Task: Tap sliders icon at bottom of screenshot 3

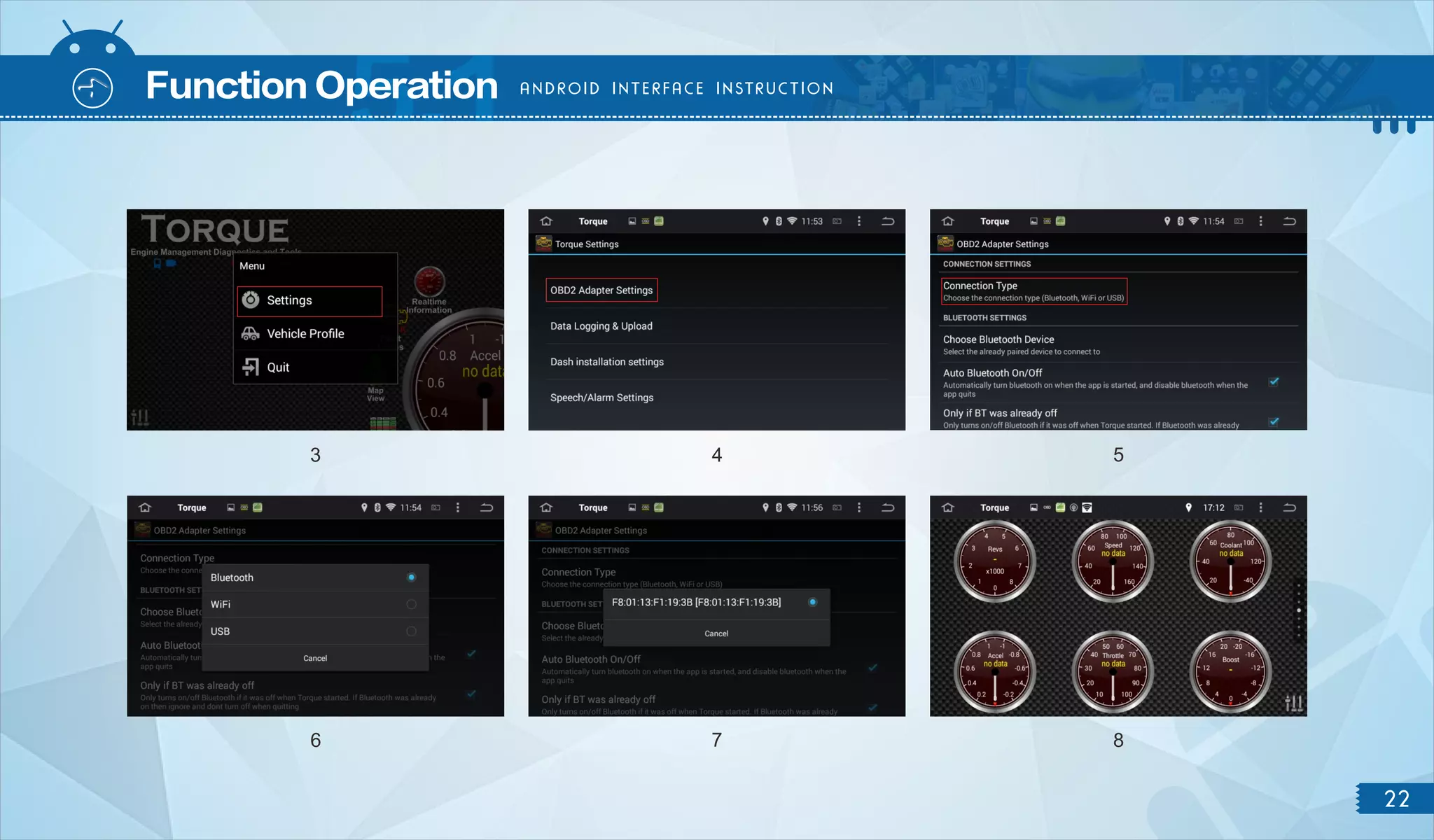Action: point(140,418)
